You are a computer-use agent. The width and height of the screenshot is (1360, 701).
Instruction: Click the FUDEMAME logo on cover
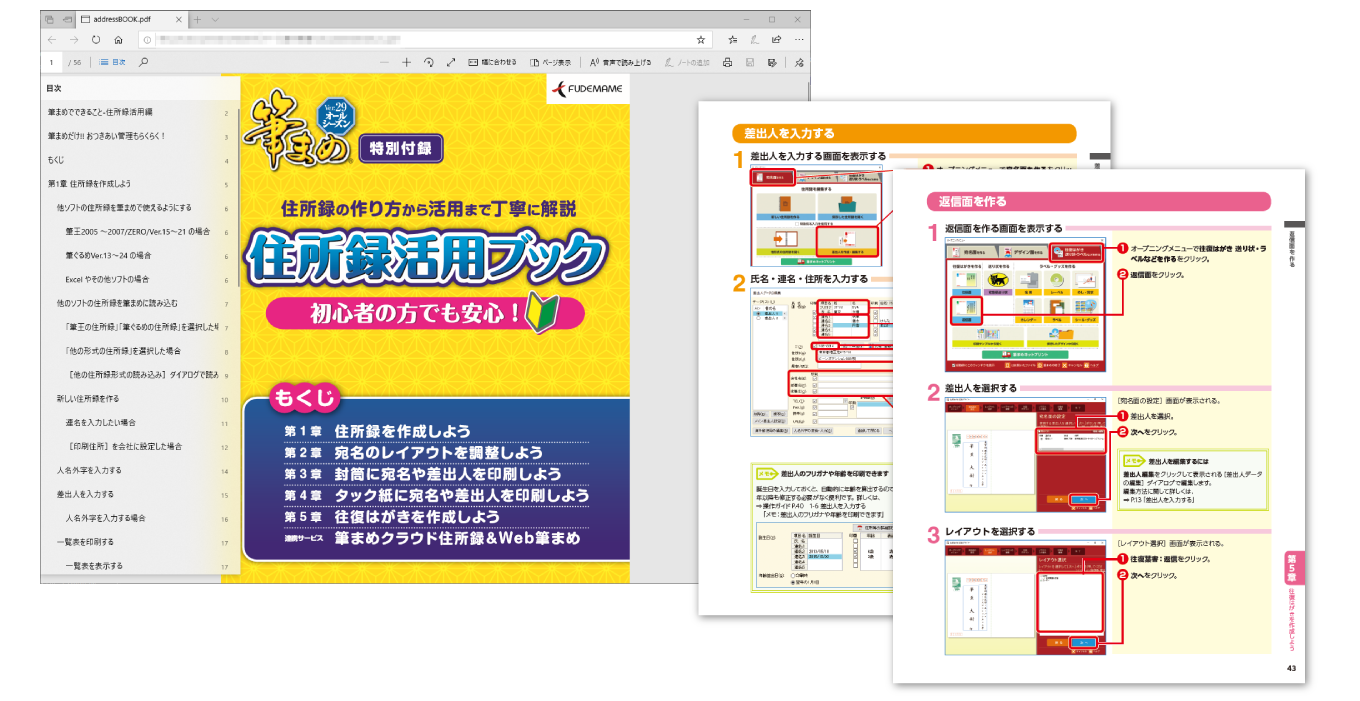588,90
